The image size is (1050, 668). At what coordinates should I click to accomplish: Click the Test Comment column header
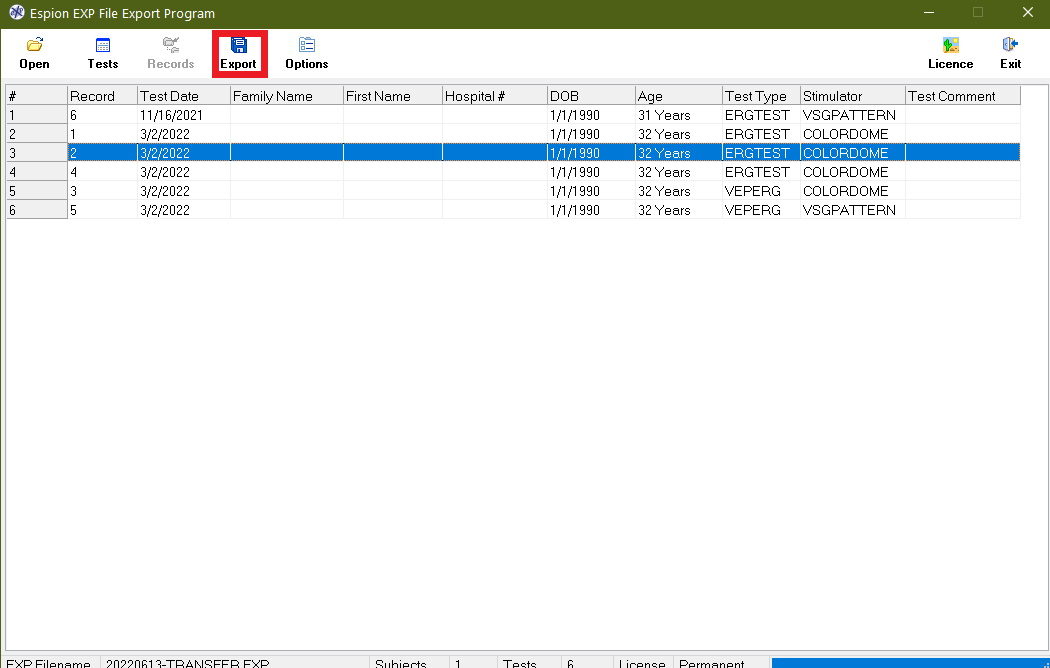click(x=963, y=96)
